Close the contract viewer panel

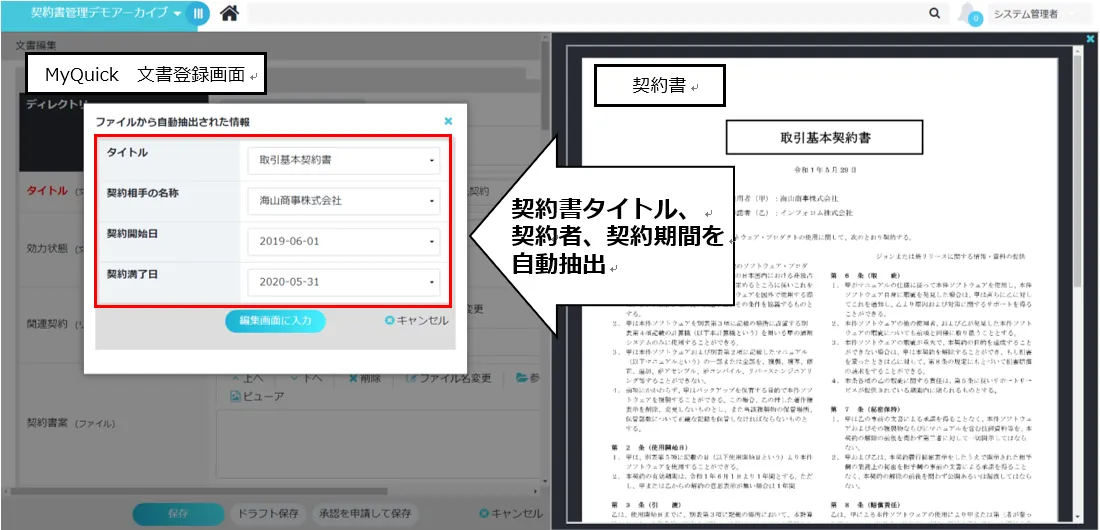(1089, 39)
